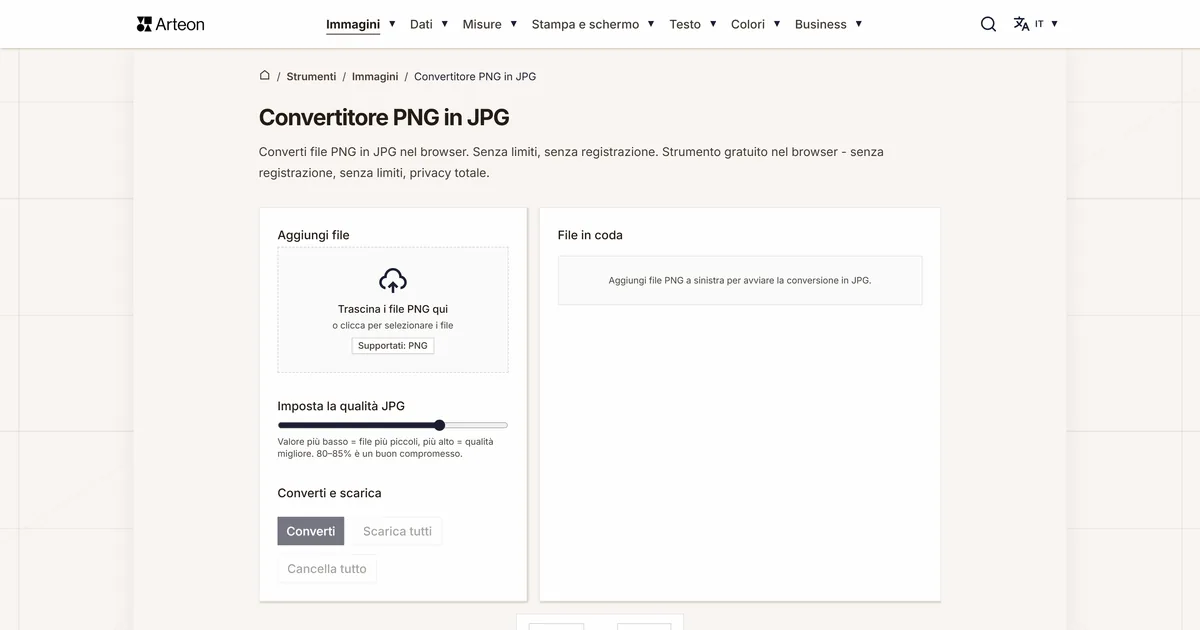The image size is (1200, 630).
Task: Expand the Misure menu arrow
Action: pyautogui.click(x=514, y=23)
